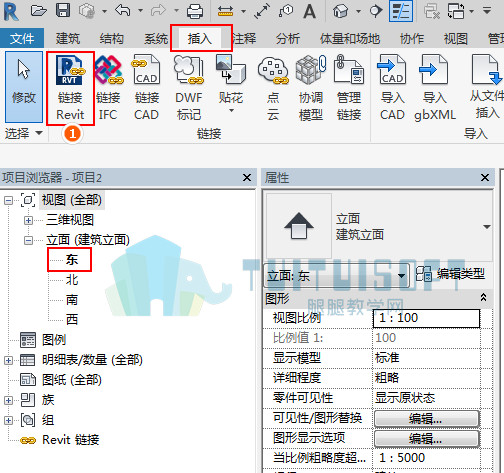Switch to the 体量和场地 tab

tap(350, 39)
